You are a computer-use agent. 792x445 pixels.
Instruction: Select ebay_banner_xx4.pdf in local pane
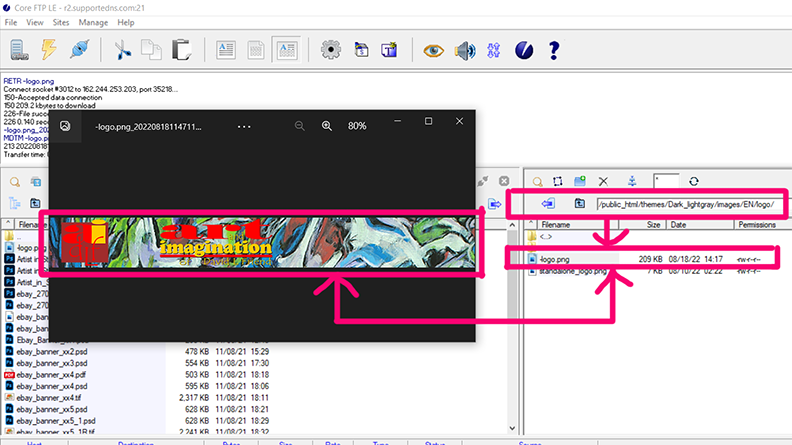click(x=51, y=375)
